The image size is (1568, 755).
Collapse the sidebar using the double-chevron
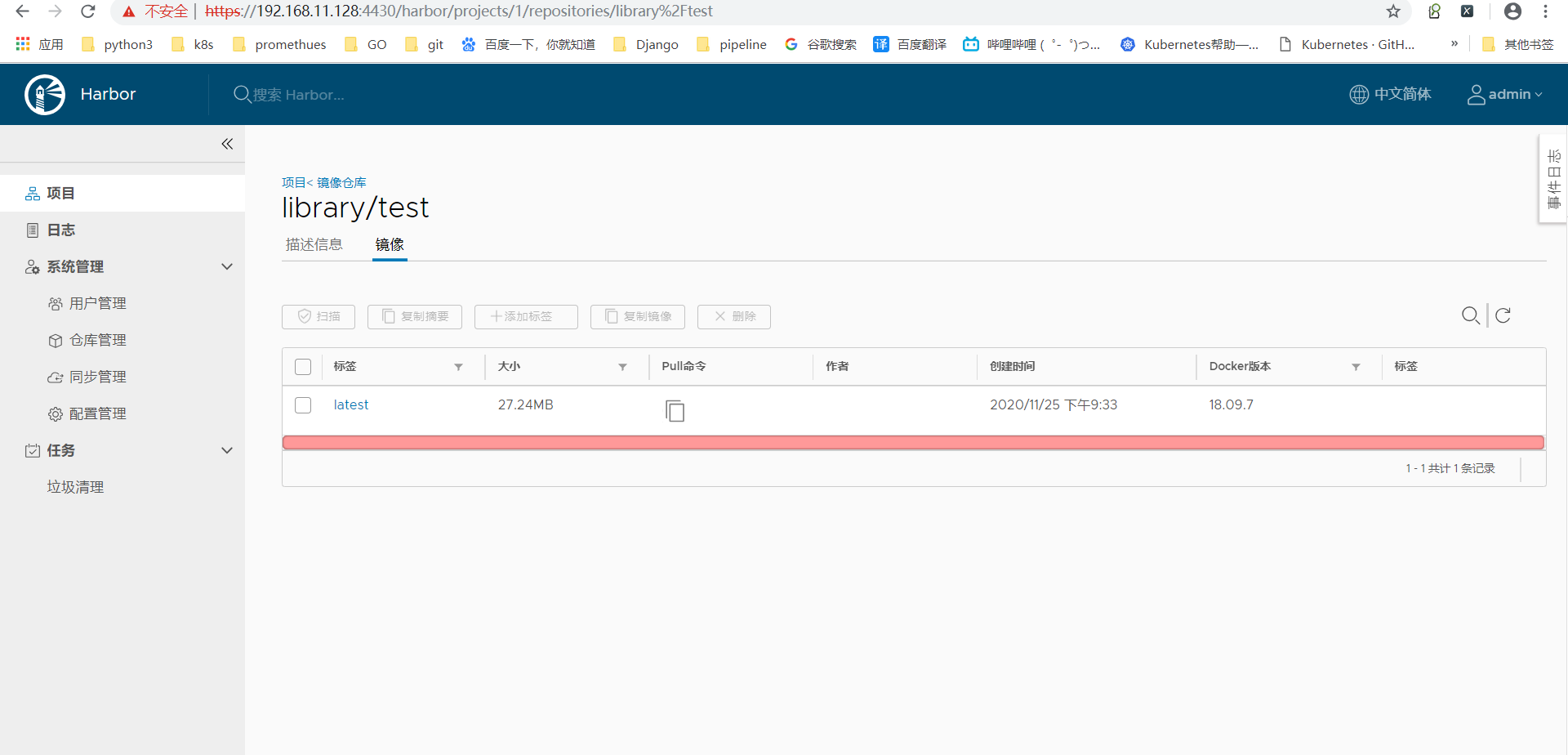(227, 144)
